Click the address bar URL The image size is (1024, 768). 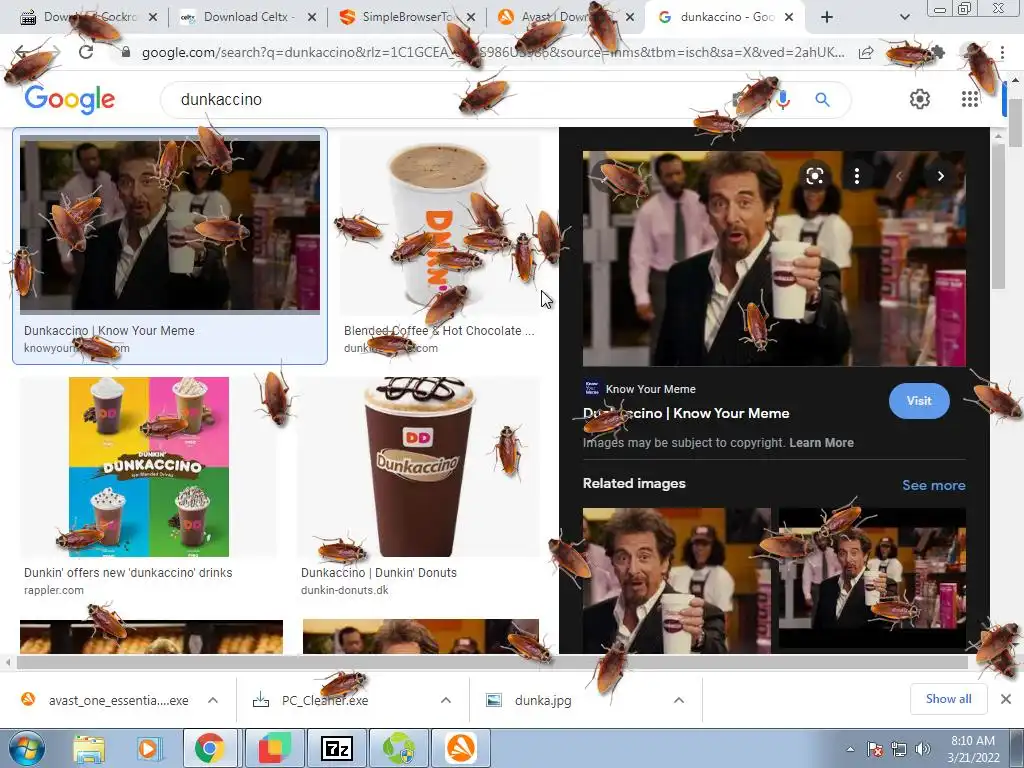[x=493, y=53]
